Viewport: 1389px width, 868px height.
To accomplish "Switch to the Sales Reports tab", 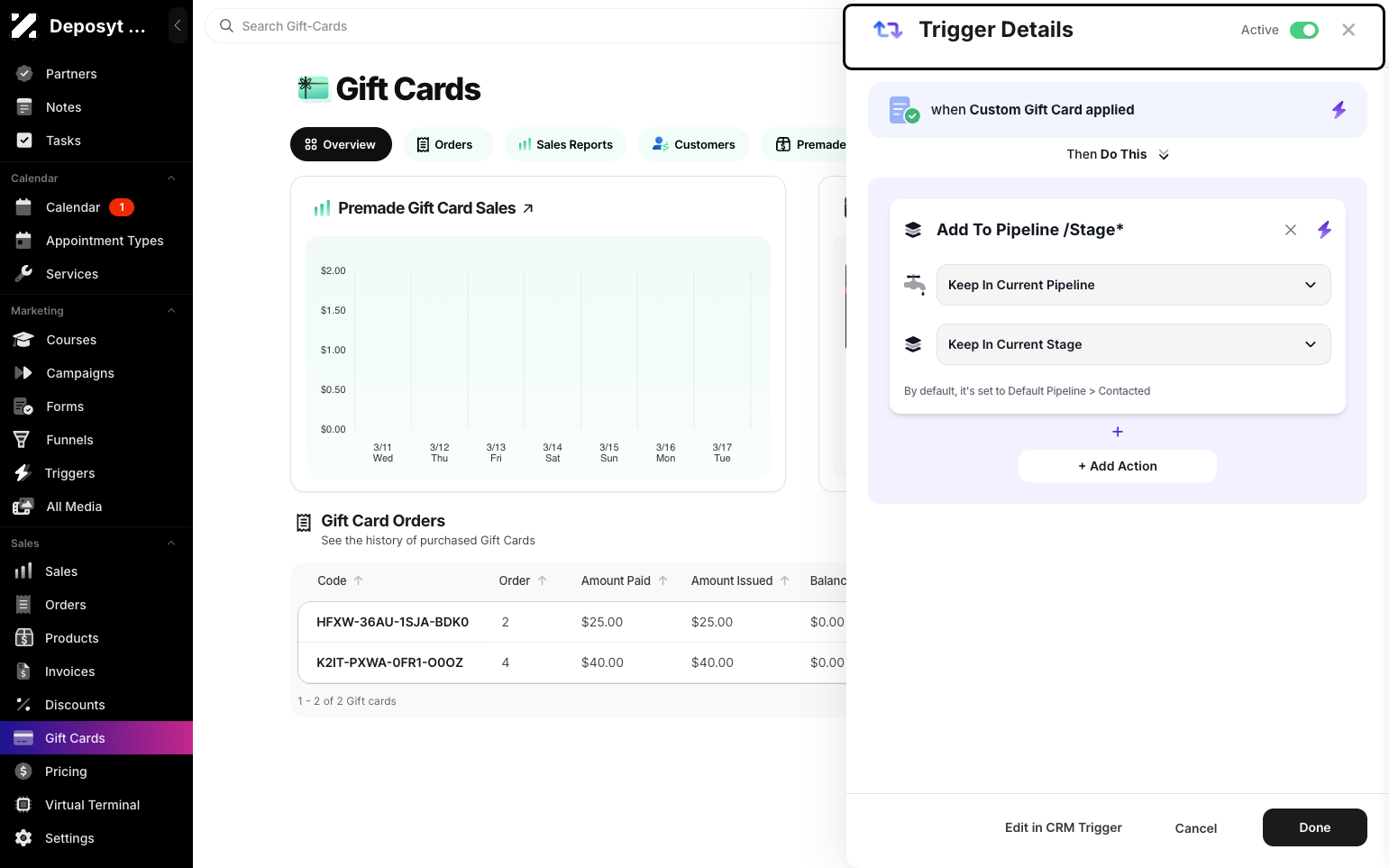I will [566, 144].
